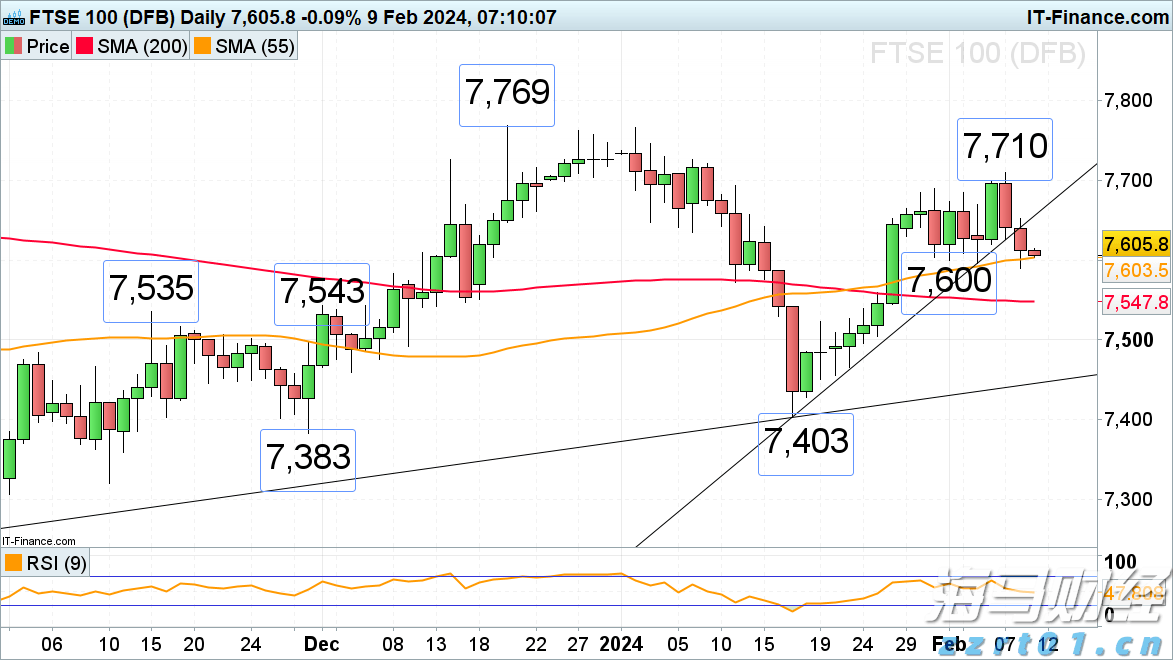Click the current price tag 7,605.8

pyautogui.click(x=1136, y=245)
